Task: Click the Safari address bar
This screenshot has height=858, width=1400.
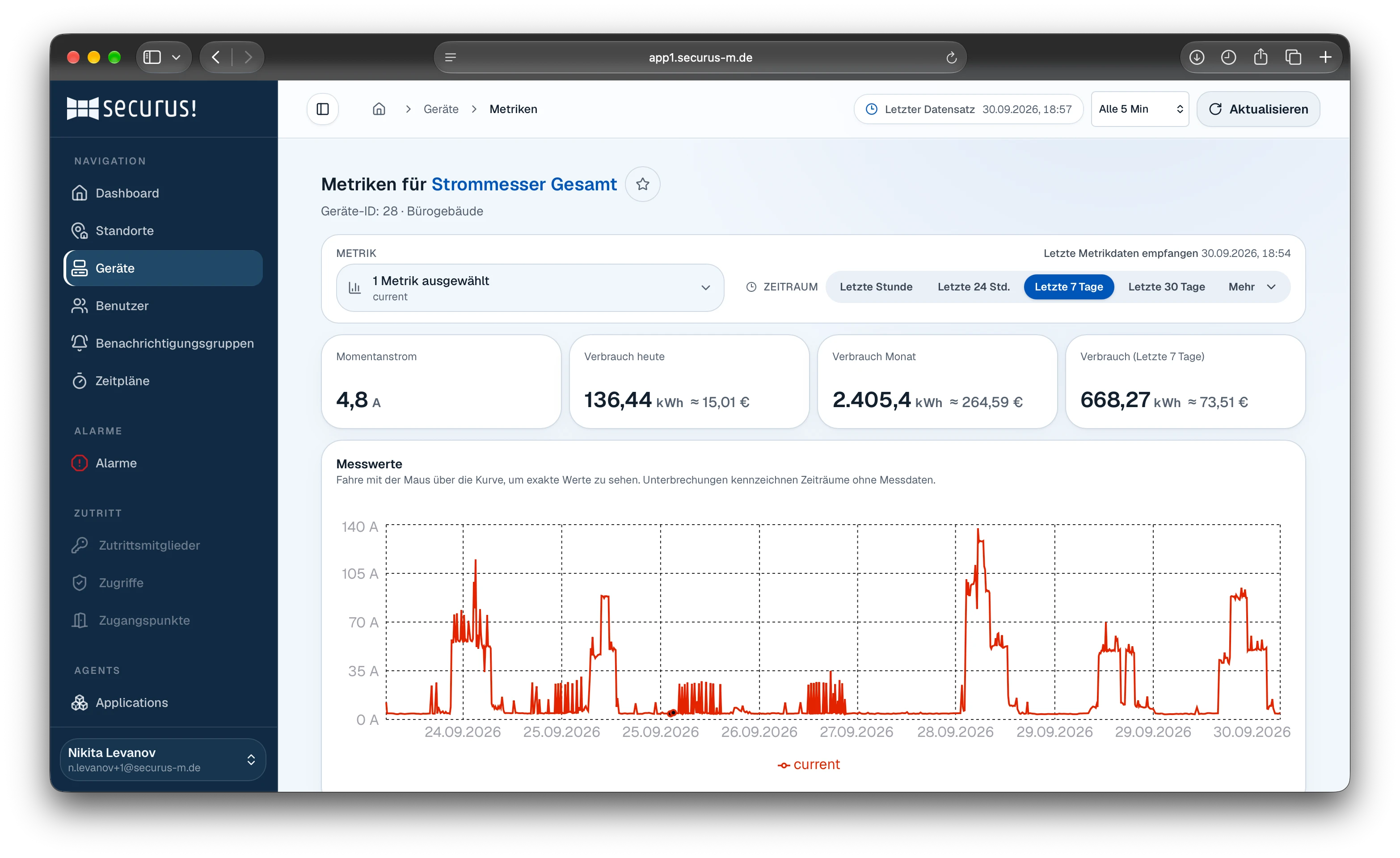Action: 700,57
